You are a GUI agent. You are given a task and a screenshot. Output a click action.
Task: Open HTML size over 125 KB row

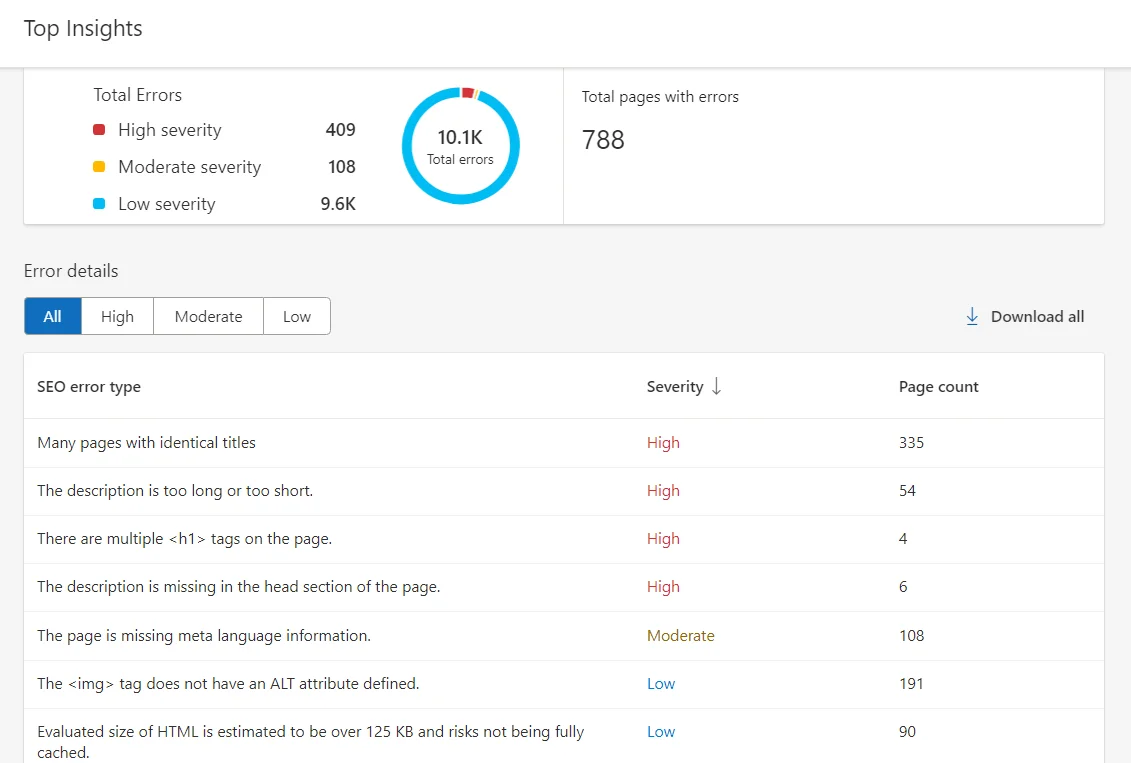(564, 736)
